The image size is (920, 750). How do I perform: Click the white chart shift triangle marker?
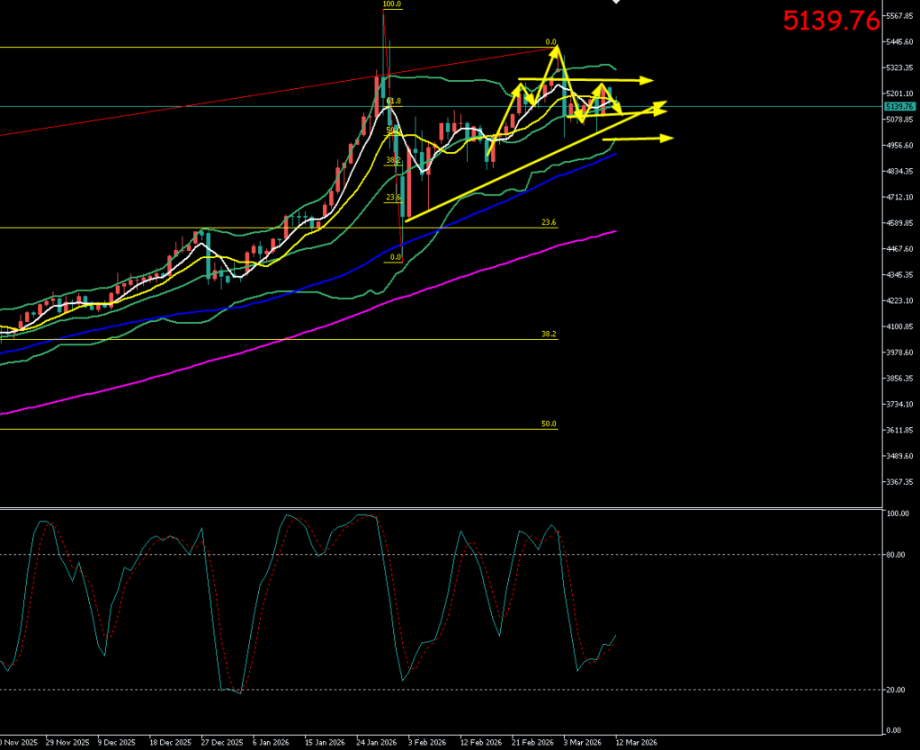(x=614, y=3)
